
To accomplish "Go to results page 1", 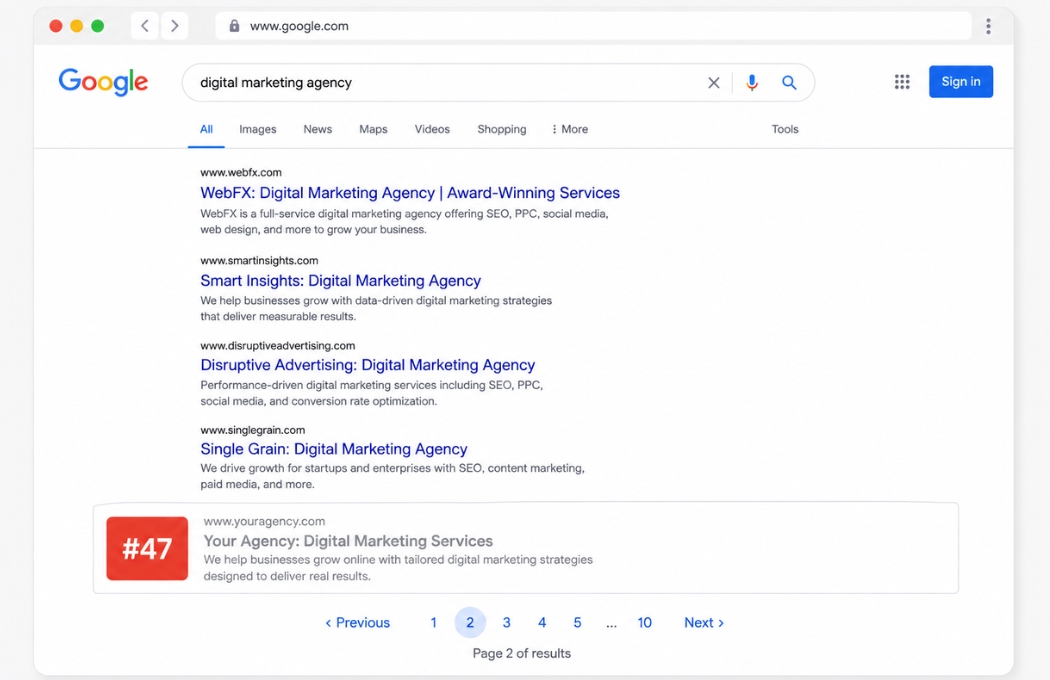I will coord(434,622).
